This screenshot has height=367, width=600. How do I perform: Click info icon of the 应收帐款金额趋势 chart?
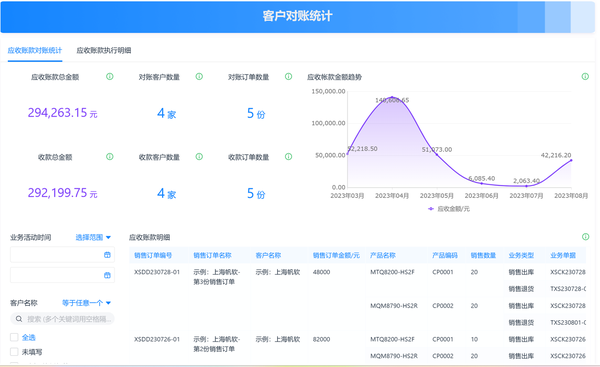pos(585,77)
